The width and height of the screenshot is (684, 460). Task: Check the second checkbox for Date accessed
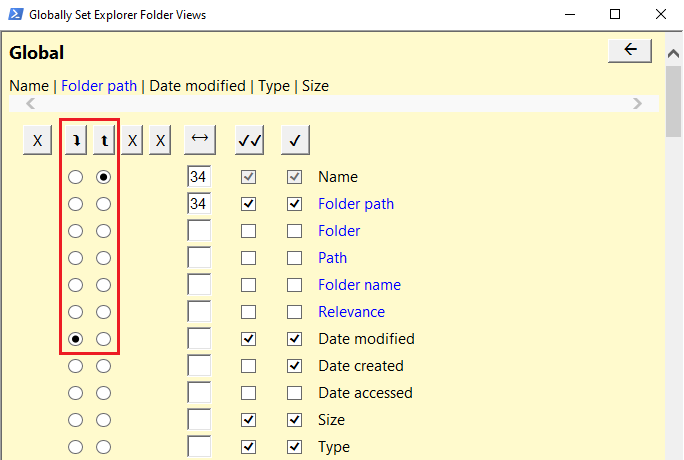(294, 393)
